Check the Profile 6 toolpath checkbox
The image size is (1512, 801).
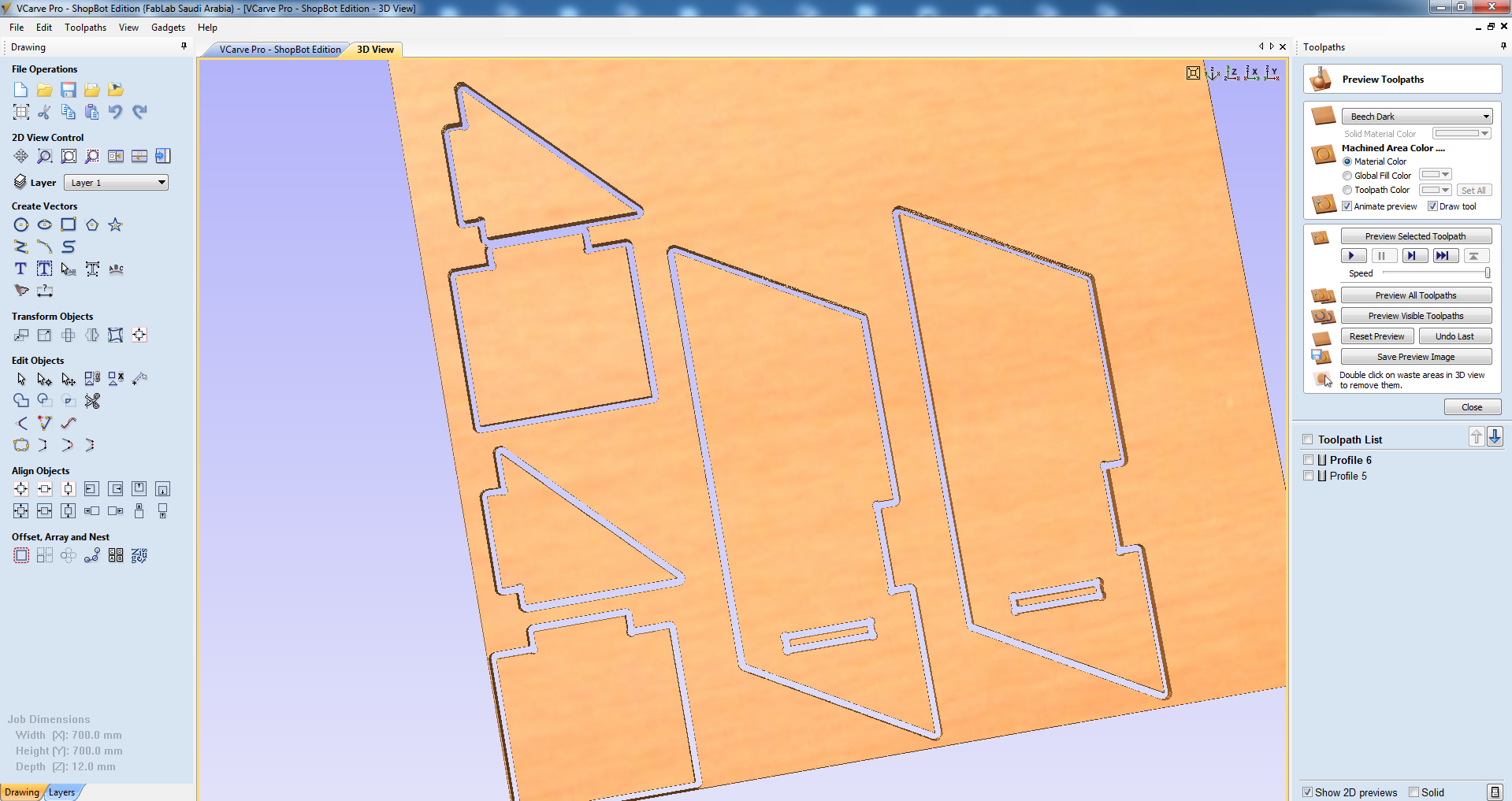pos(1308,460)
